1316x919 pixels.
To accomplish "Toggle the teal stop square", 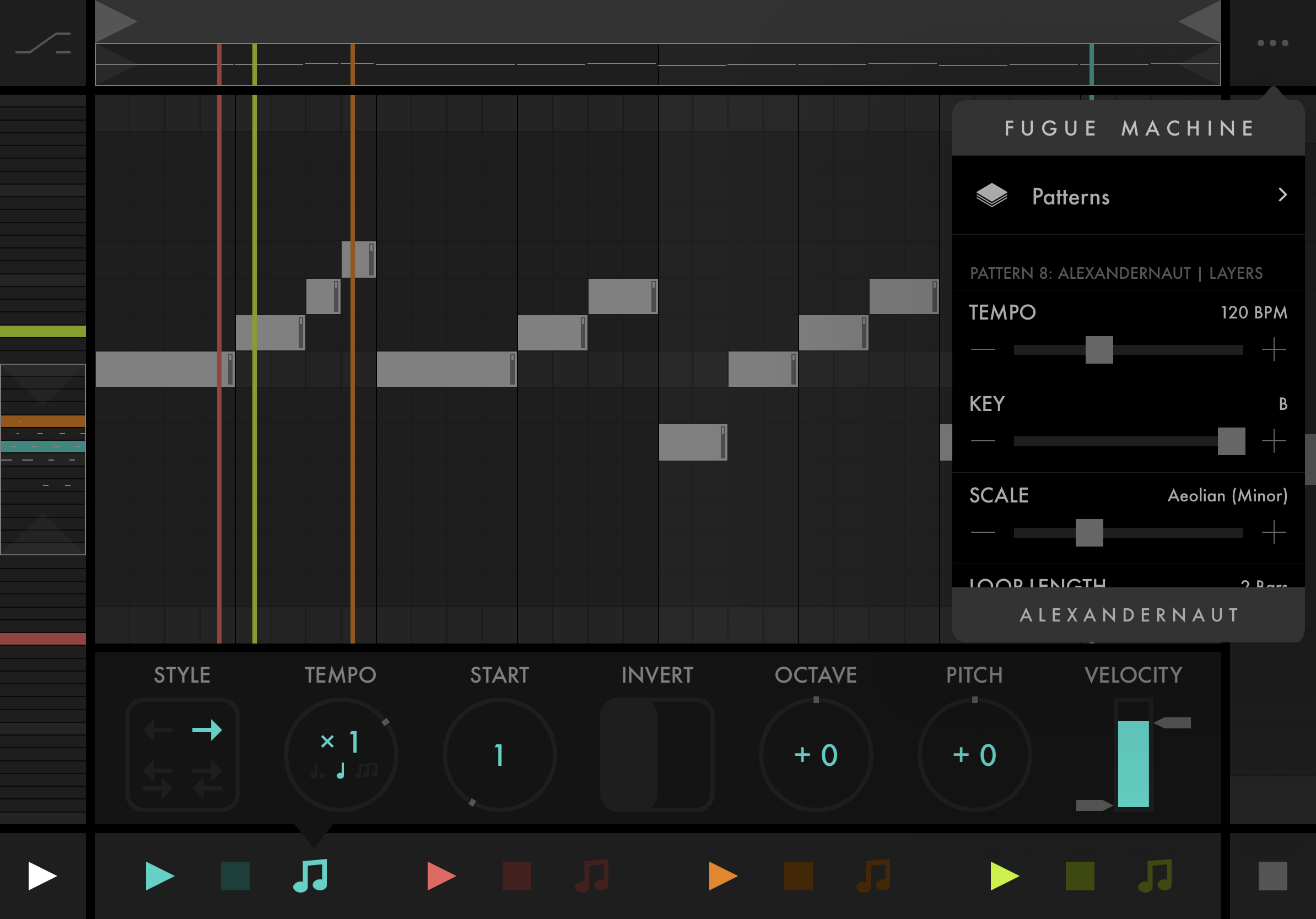I will point(235,875).
